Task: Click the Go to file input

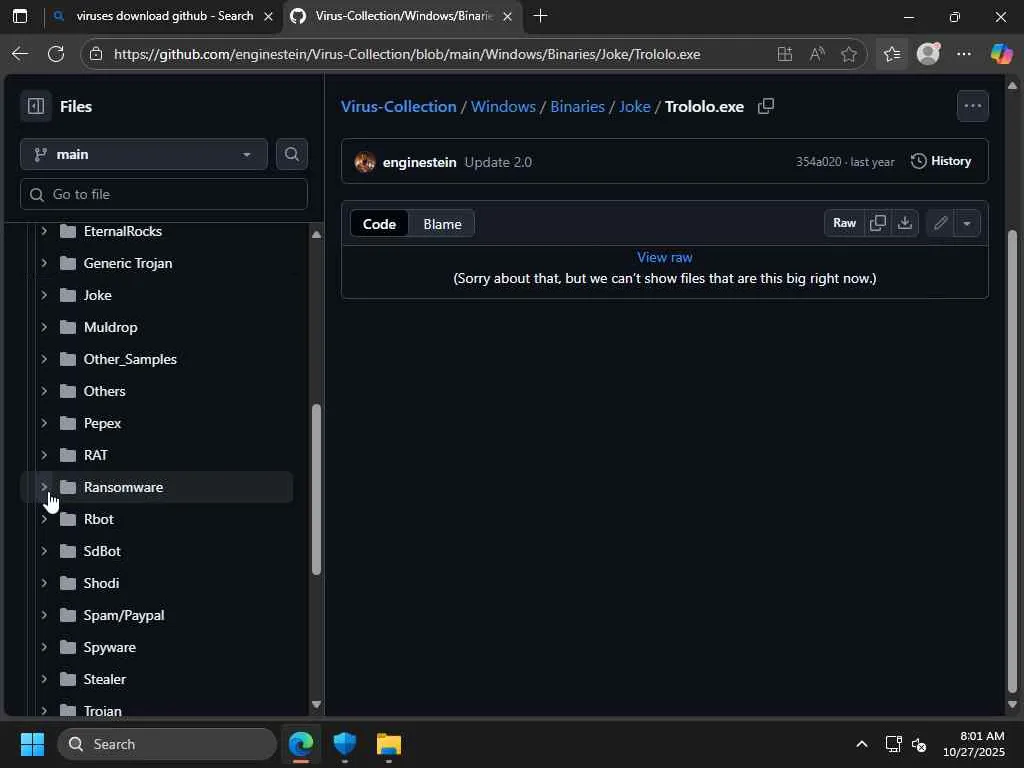Action: coord(164,194)
